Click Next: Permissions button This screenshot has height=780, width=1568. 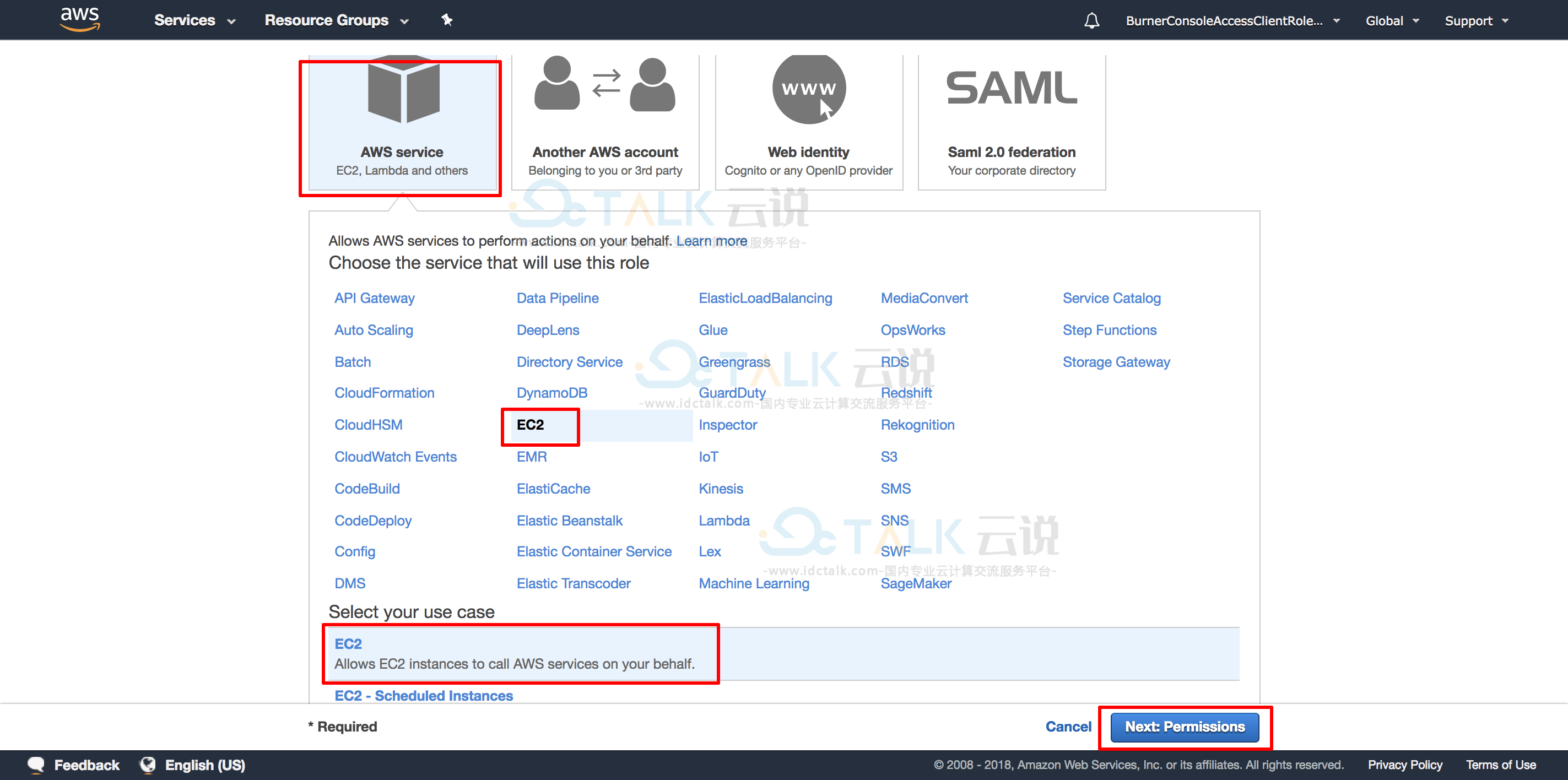(x=1185, y=727)
